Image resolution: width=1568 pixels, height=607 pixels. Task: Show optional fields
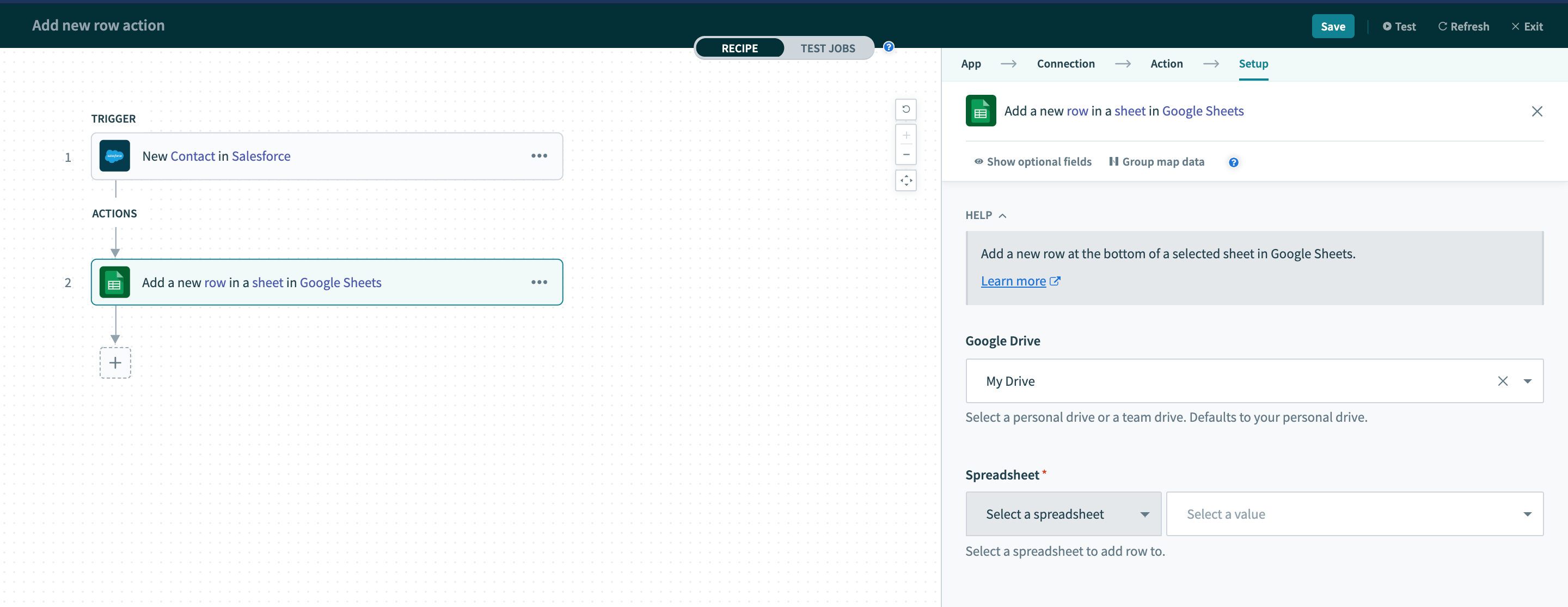tap(1033, 161)
